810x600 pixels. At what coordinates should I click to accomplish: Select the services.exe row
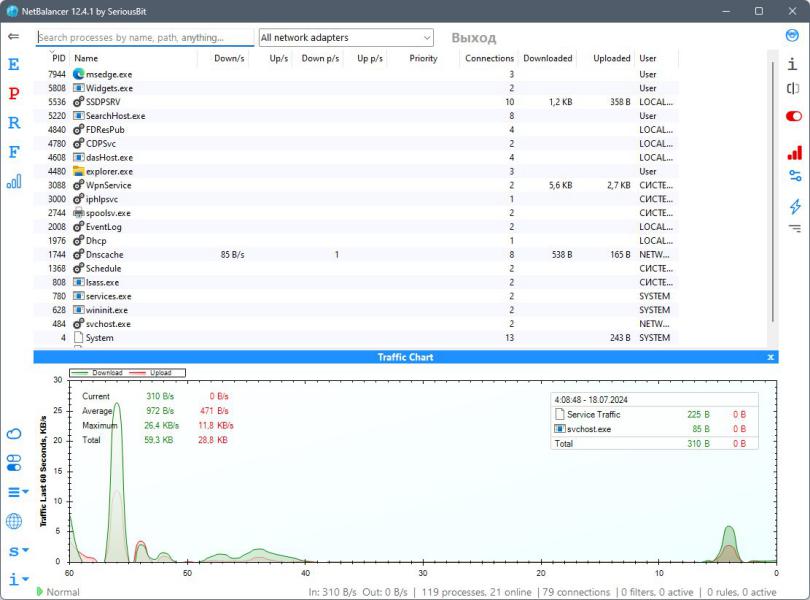tap(356, 296)
